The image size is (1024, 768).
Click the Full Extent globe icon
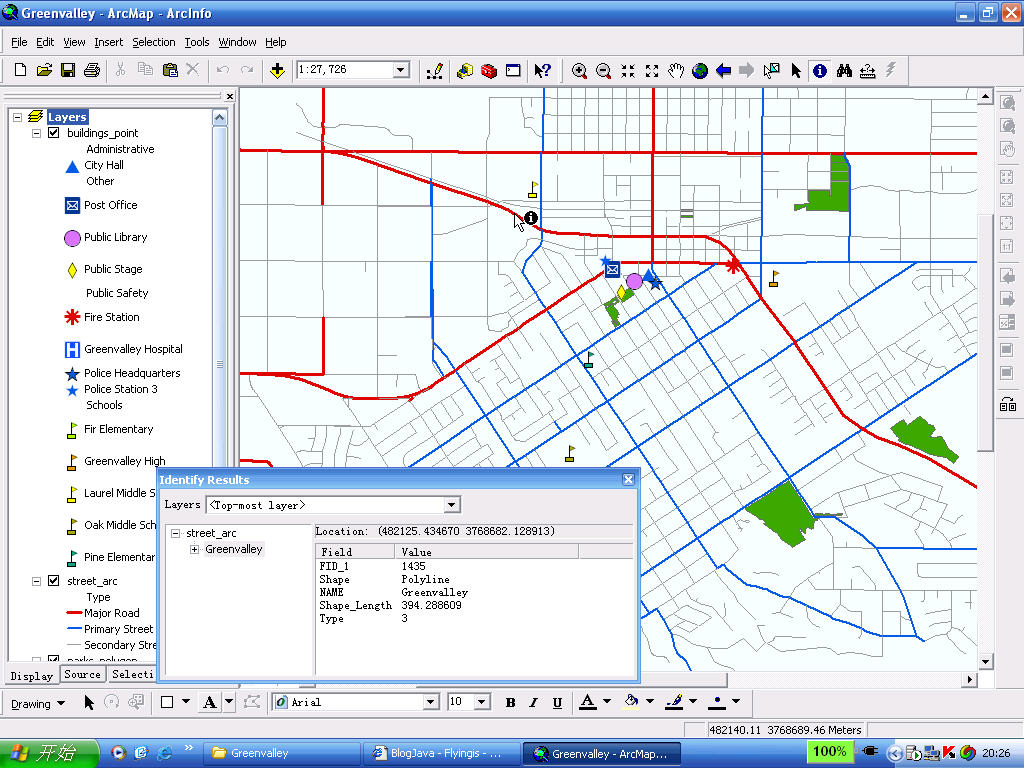700,71
